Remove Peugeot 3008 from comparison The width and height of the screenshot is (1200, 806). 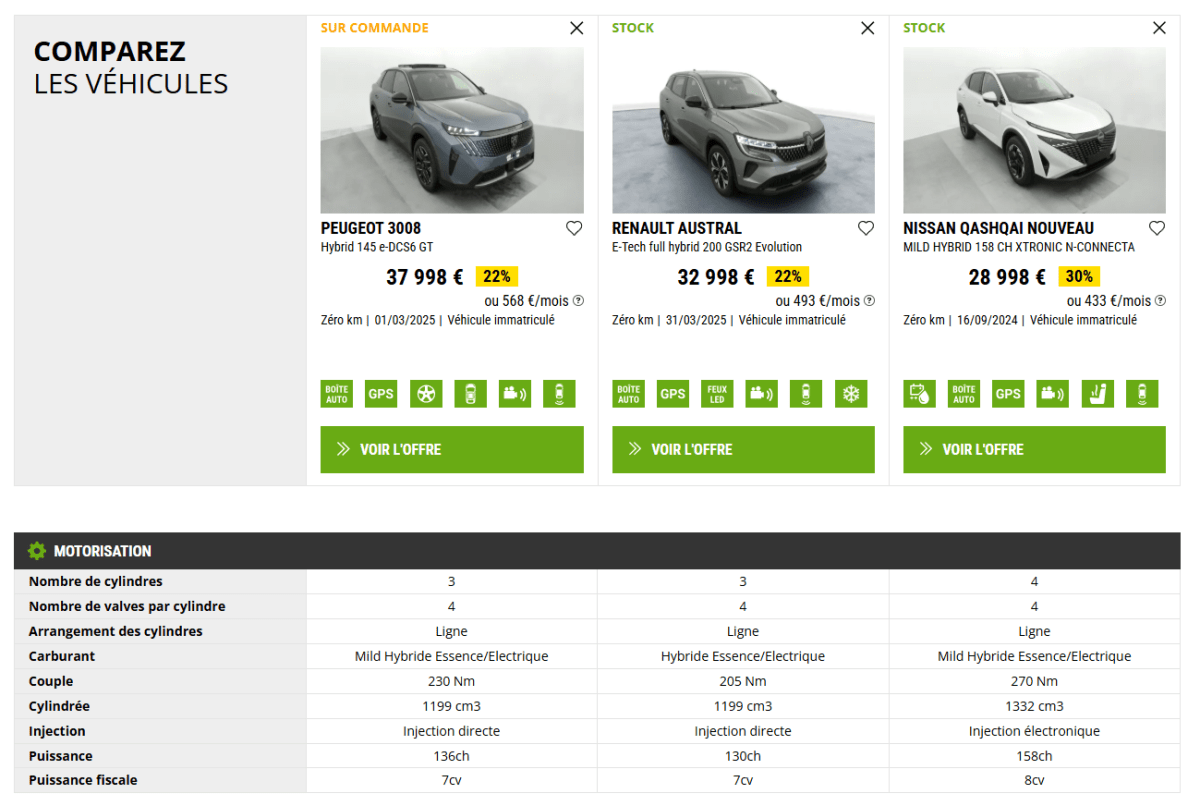tap(576, 28)
